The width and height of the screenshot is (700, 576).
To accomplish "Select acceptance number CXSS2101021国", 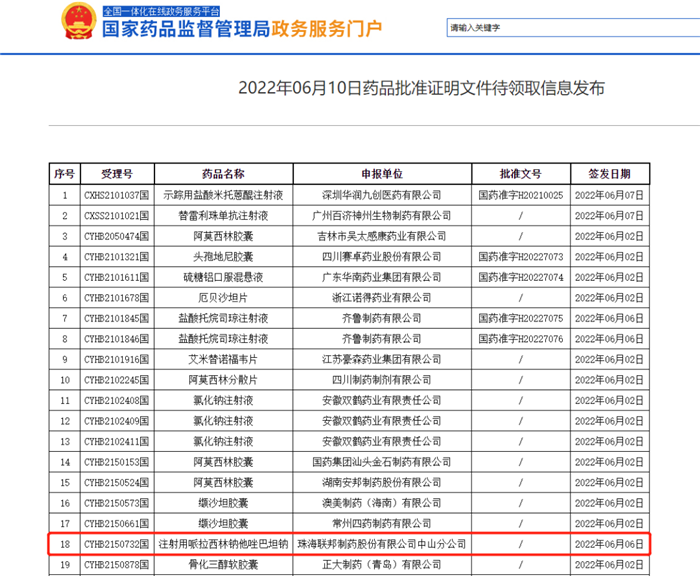I will pos(117,216).
